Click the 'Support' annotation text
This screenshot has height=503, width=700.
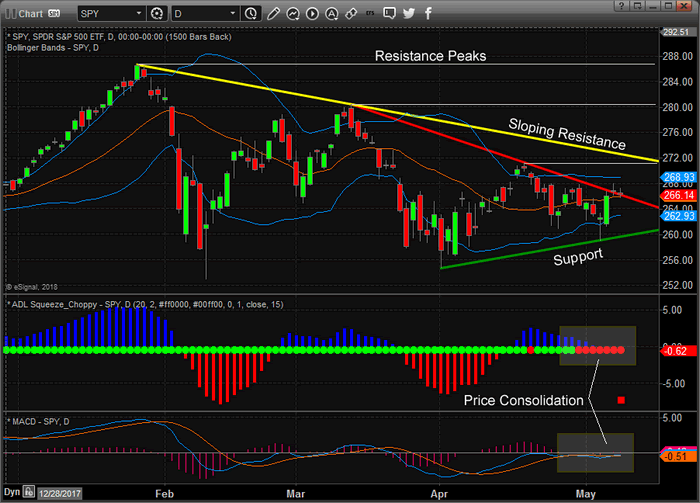(x=578, y=257)
